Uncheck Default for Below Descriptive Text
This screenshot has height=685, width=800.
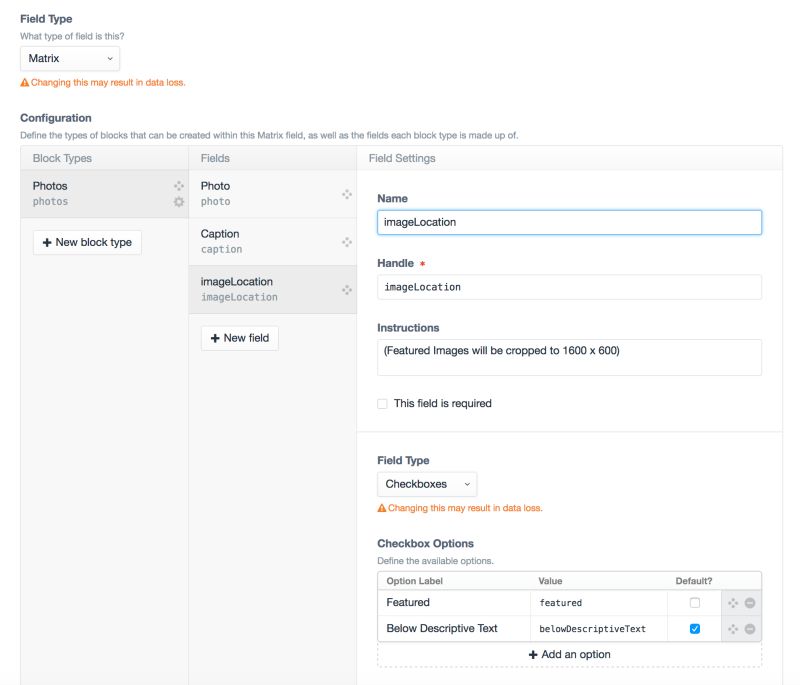[695, 629]
